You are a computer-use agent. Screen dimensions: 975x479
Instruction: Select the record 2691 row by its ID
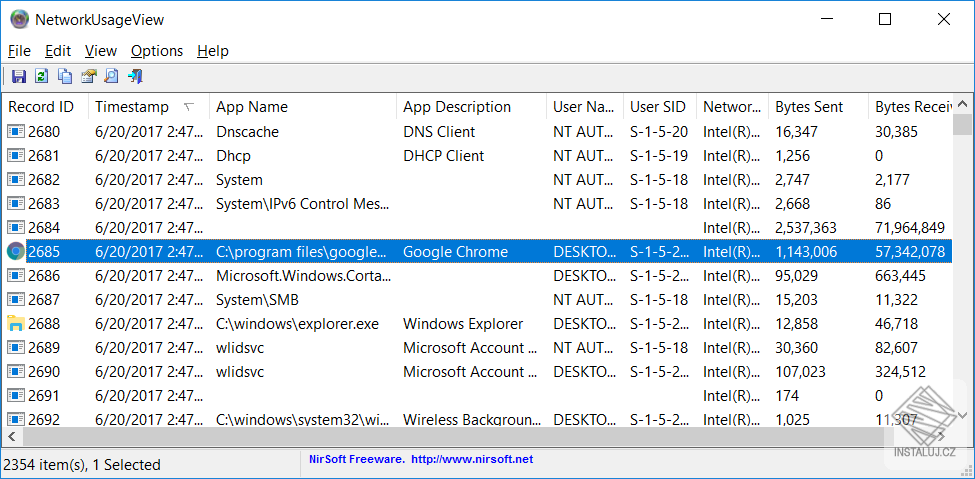[44, 396]
